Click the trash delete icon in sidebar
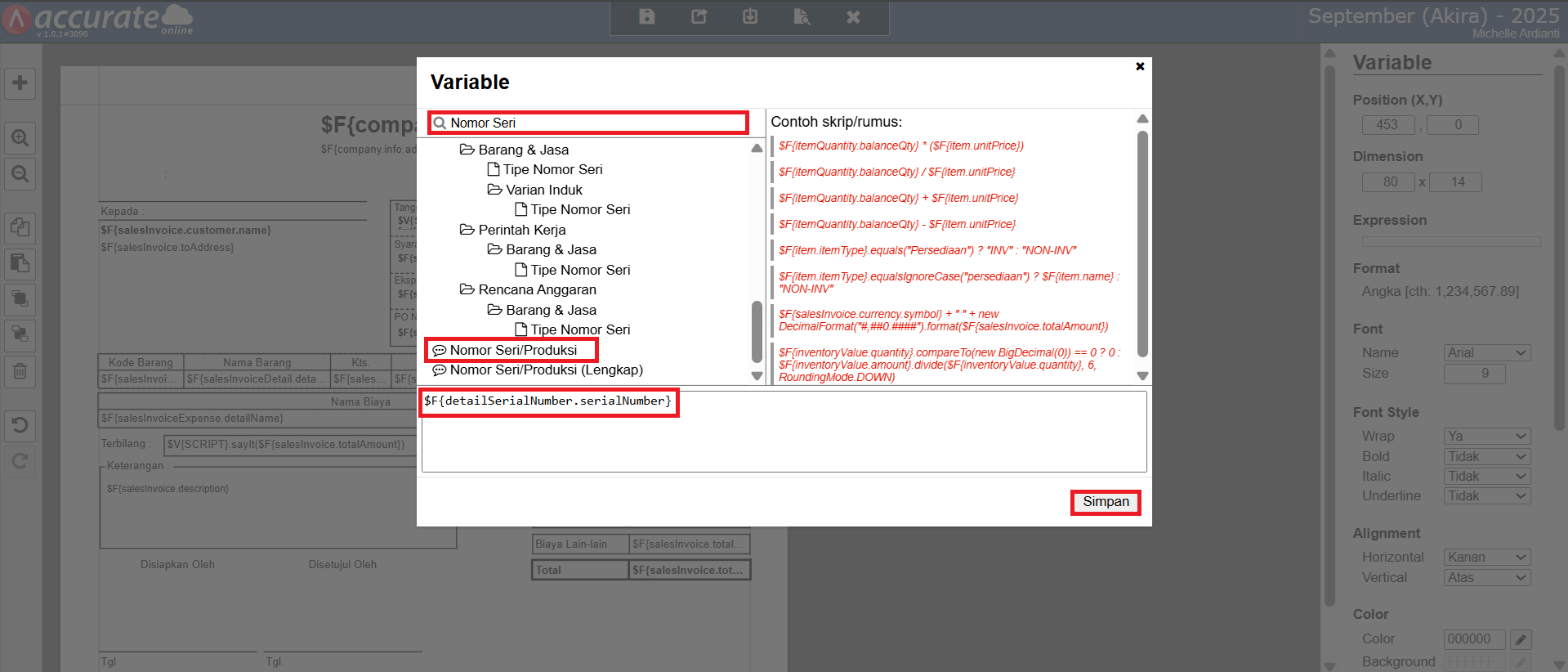This screenshot has height=672, width=1568. tap(20, 371)
